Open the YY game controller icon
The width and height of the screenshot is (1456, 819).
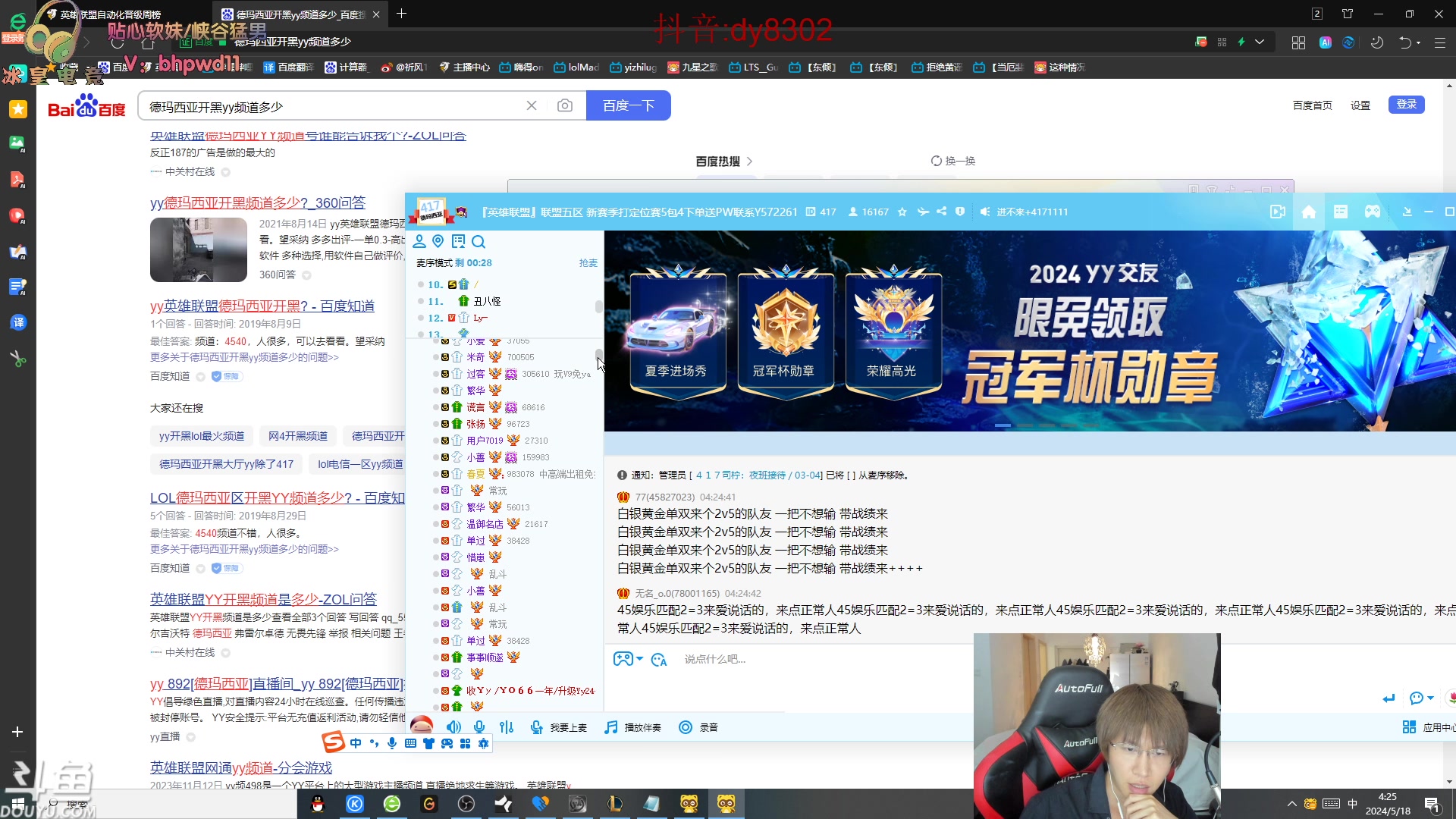[x=1373, y=212]
